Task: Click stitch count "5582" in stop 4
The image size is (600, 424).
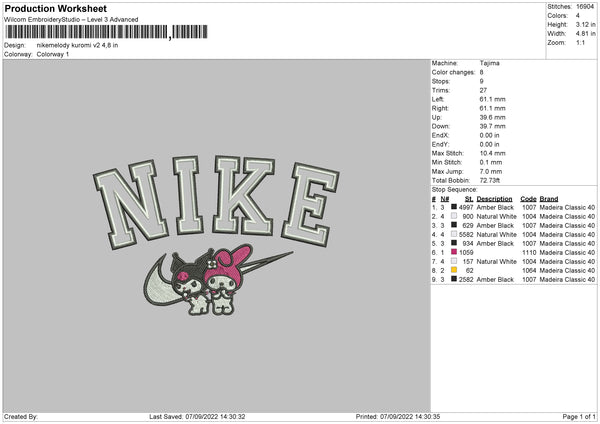Action: pos(466,235)
